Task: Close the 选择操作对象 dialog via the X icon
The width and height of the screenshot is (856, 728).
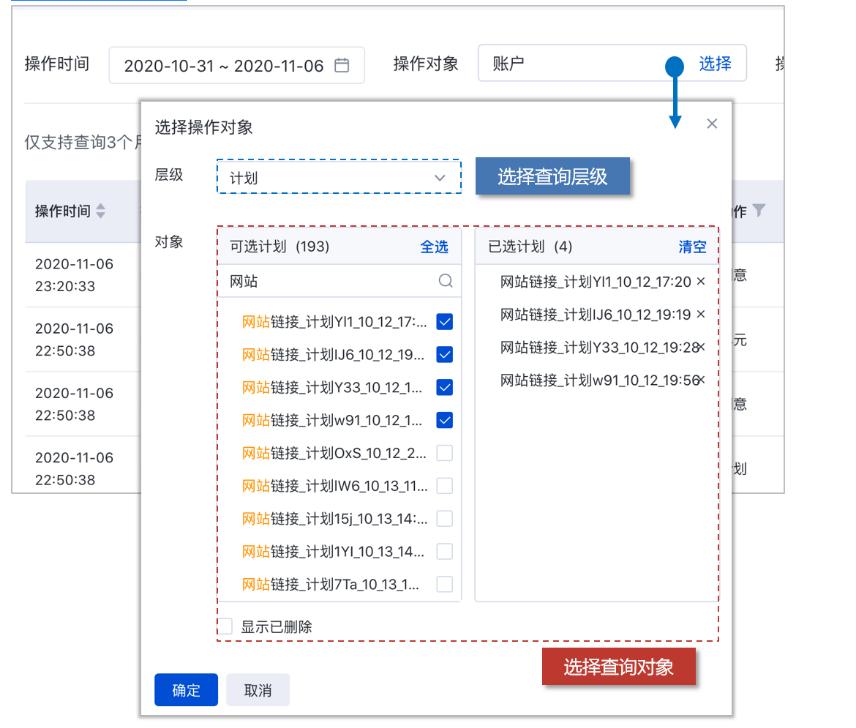Action: [712, 123]
